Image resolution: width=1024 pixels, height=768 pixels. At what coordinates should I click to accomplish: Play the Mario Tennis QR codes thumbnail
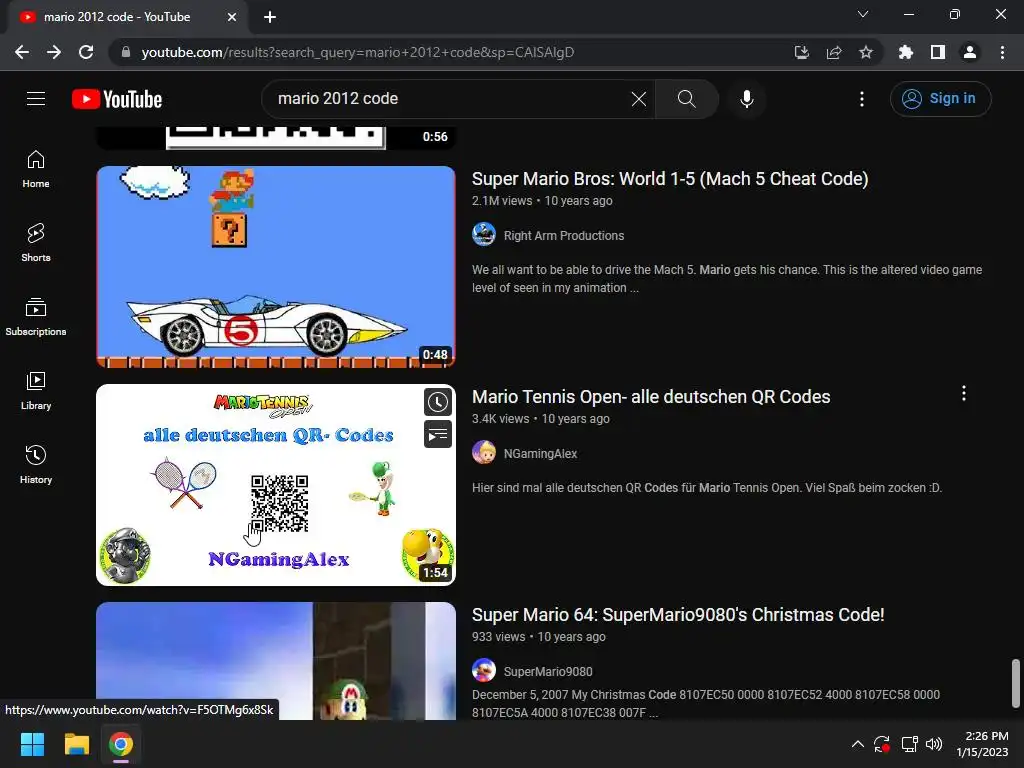(x=276, y=485)
